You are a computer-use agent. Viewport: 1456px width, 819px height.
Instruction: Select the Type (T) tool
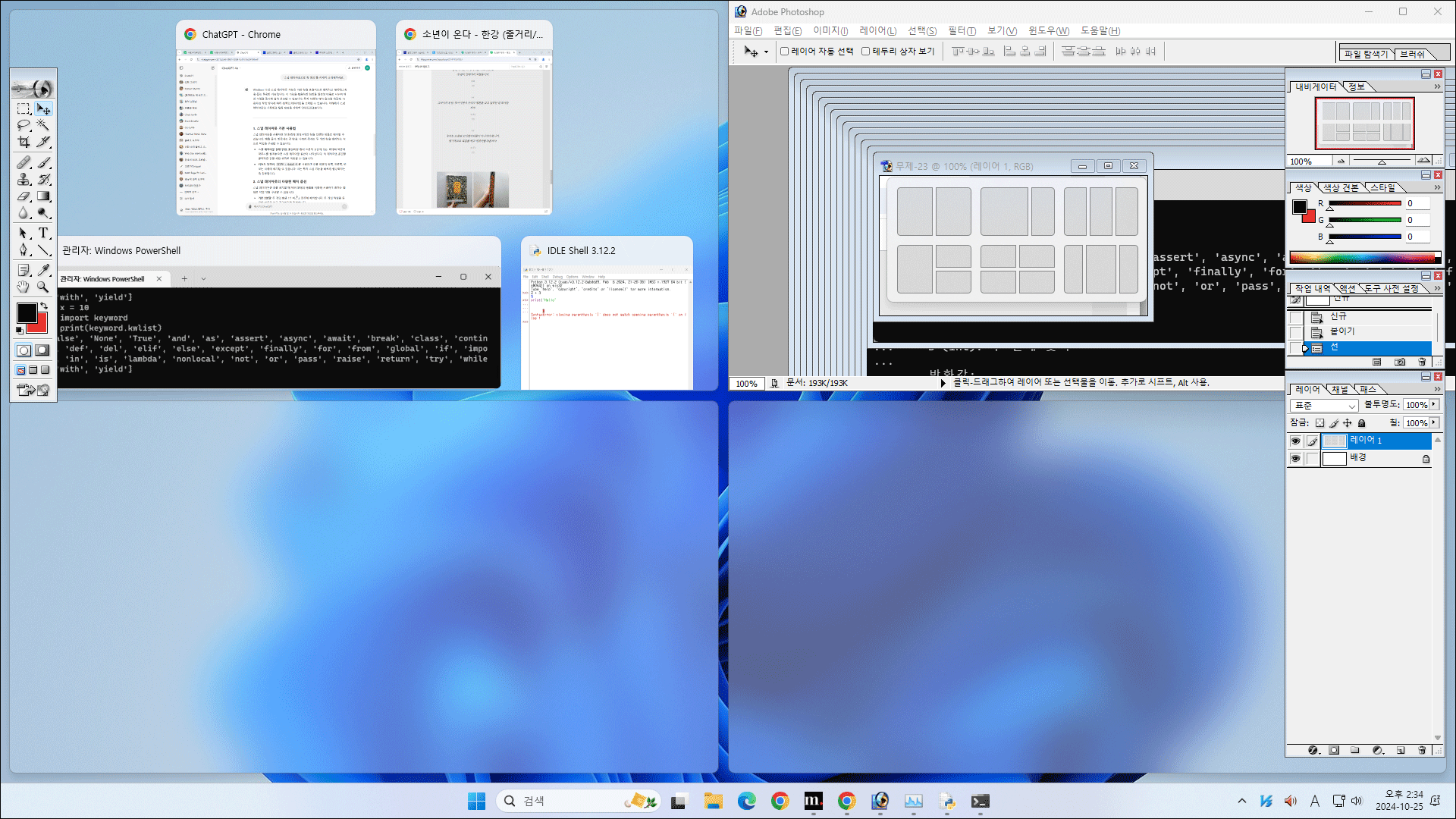click(x=44, y=234)
